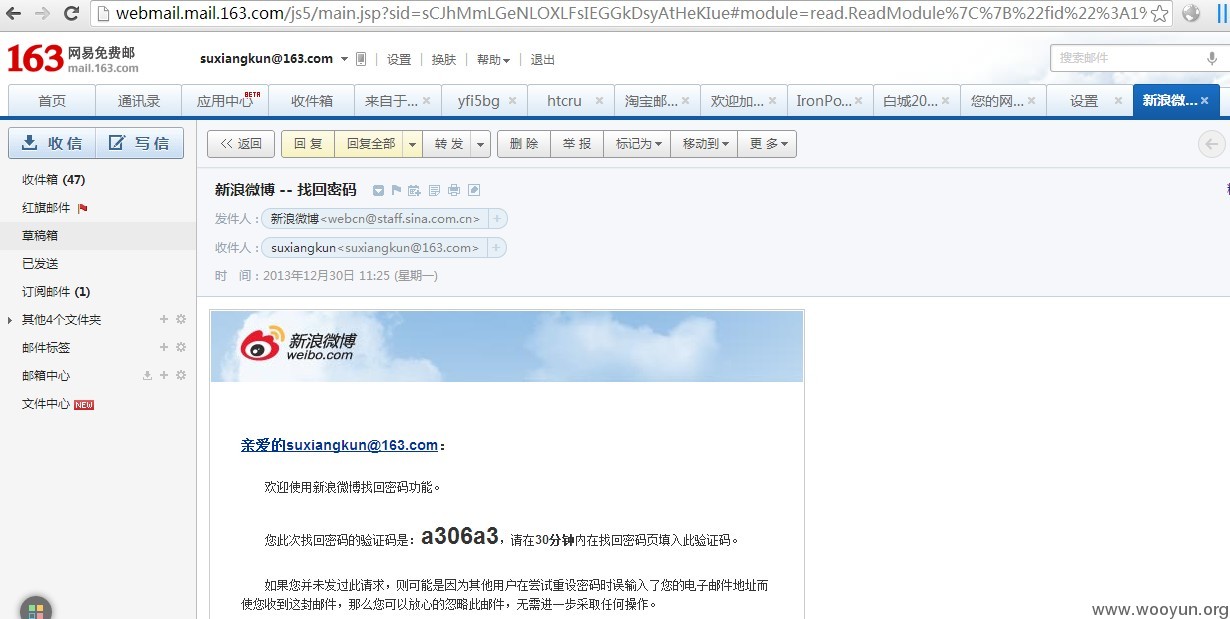Click the red flag icon beside 红旗邮件
This screenshot has height=619, width=1230.
83,208
